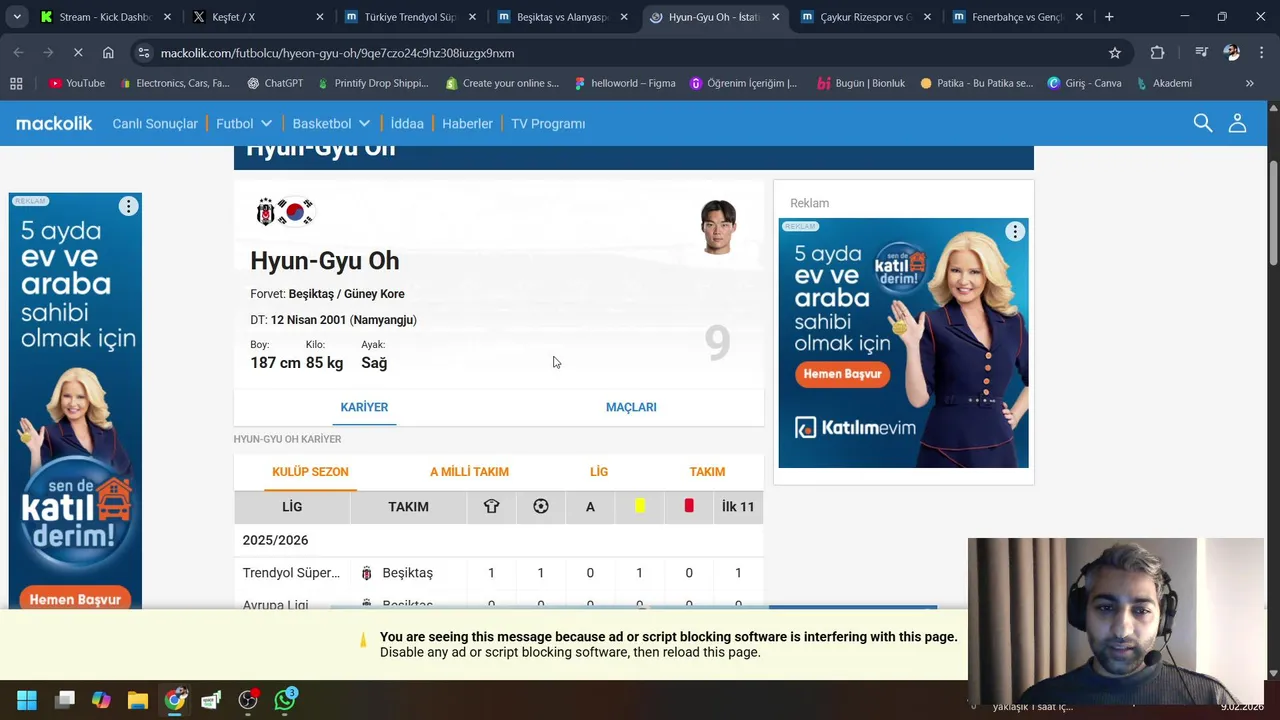This screenshot has height=720, width=1280.
Task: Open OBS Studio from taskbar
Action: (x=248, y=700)
